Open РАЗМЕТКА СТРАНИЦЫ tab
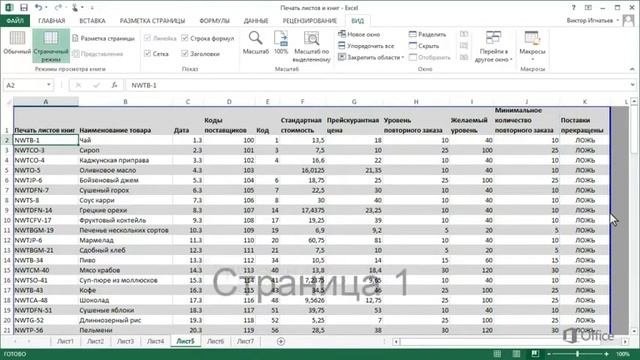640x360 pixels. [152, 21]
